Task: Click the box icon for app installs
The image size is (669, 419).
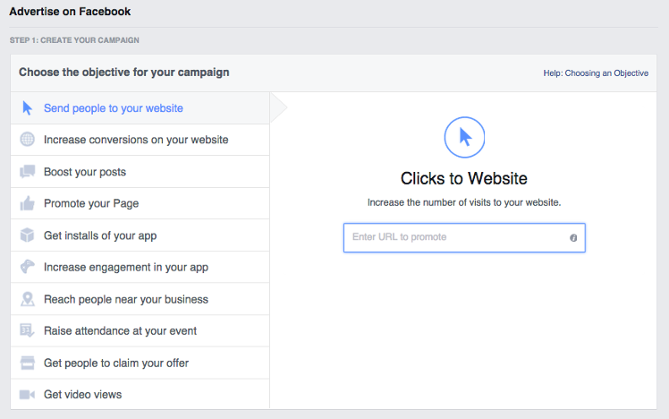Action: (x=27, y=235)
